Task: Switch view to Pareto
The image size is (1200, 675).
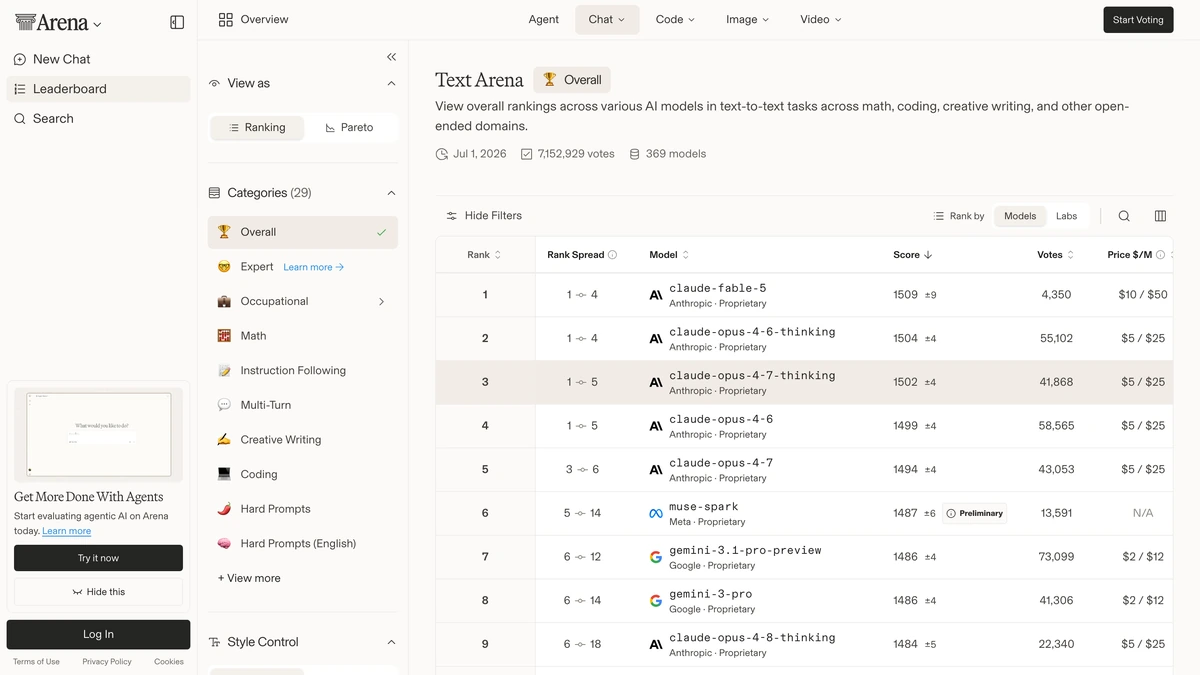Action: coord(350,128)
